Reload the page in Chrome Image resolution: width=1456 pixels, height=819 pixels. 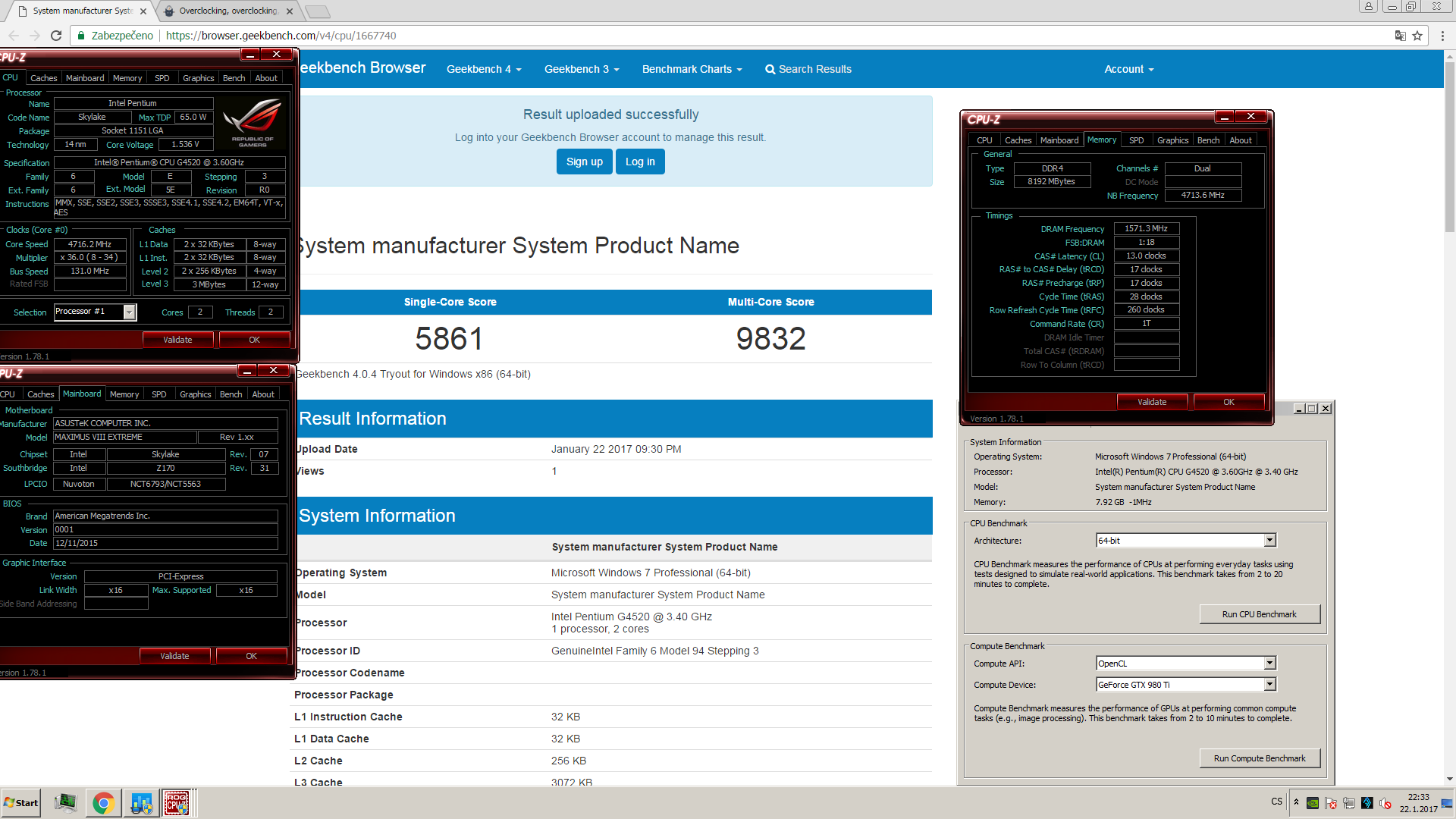pyautogui.click(x=56, y=36)
